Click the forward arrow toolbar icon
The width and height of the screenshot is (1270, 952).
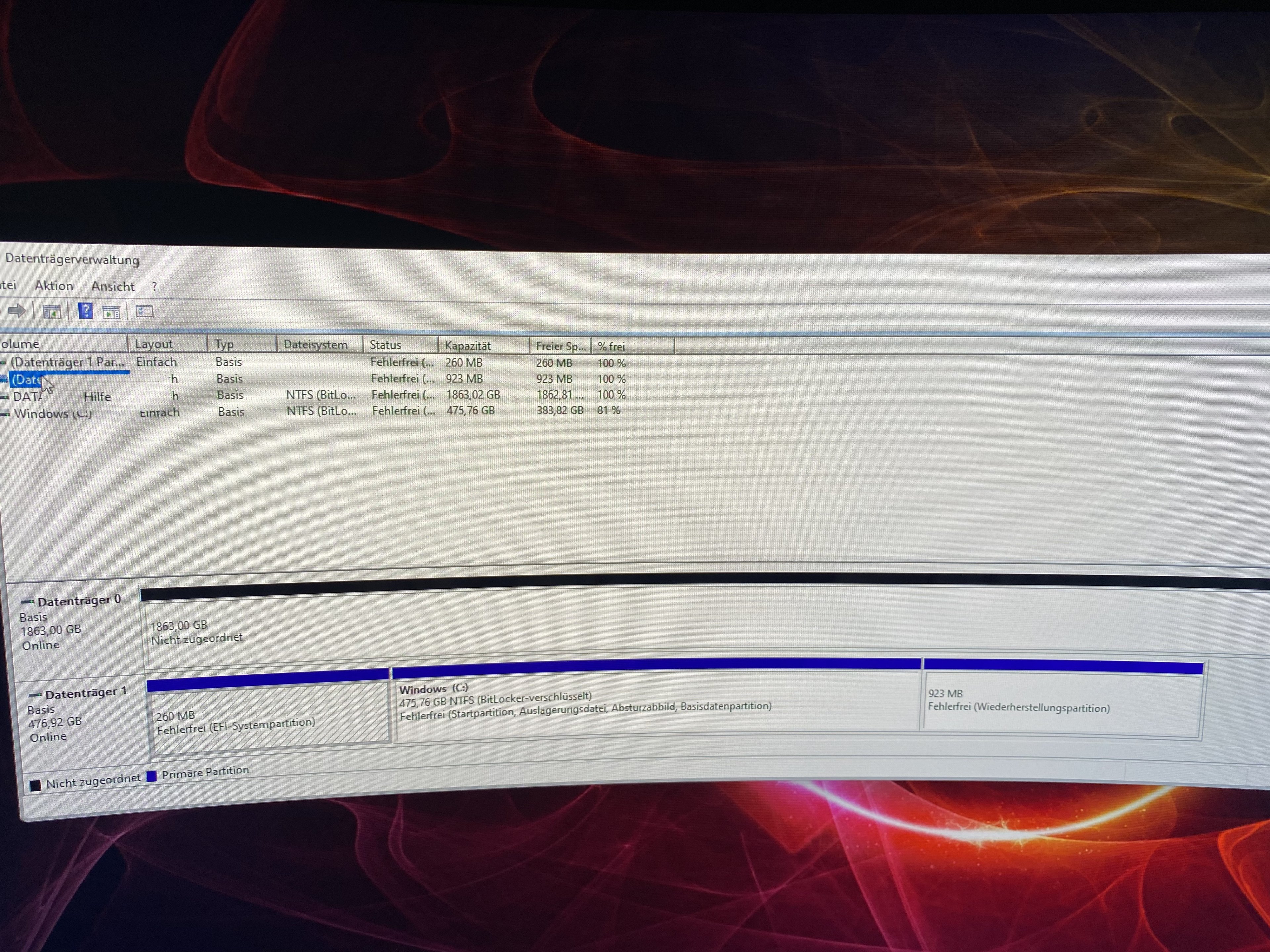pos(17,311)
